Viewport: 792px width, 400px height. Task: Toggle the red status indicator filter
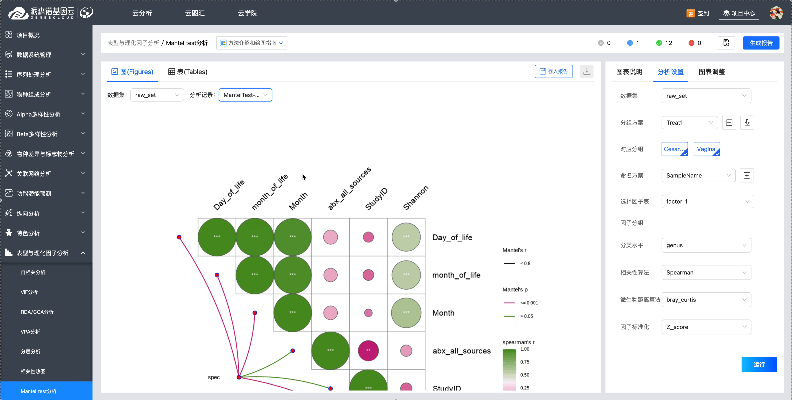[x=693, y=43]
